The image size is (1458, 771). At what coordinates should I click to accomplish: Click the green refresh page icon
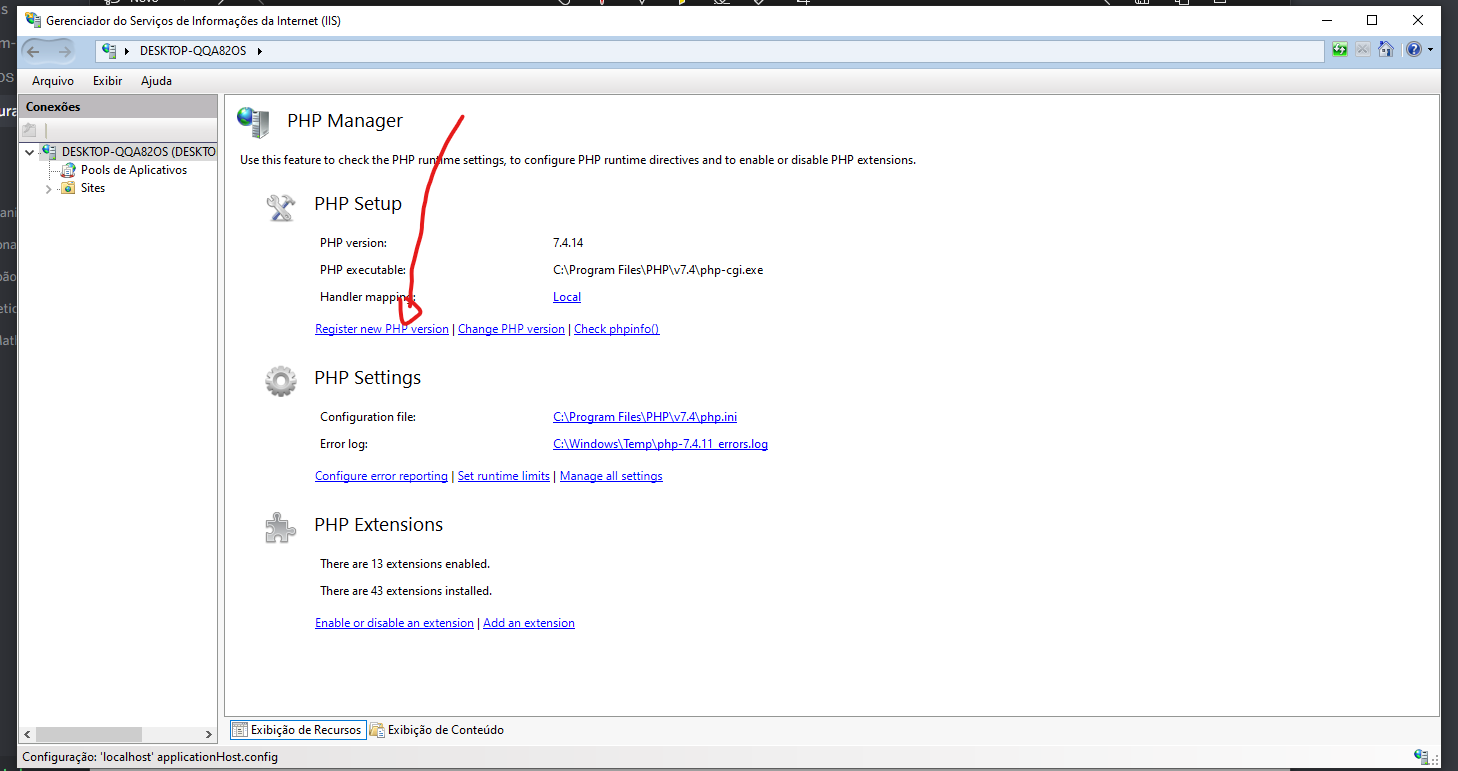point(1340,50)
